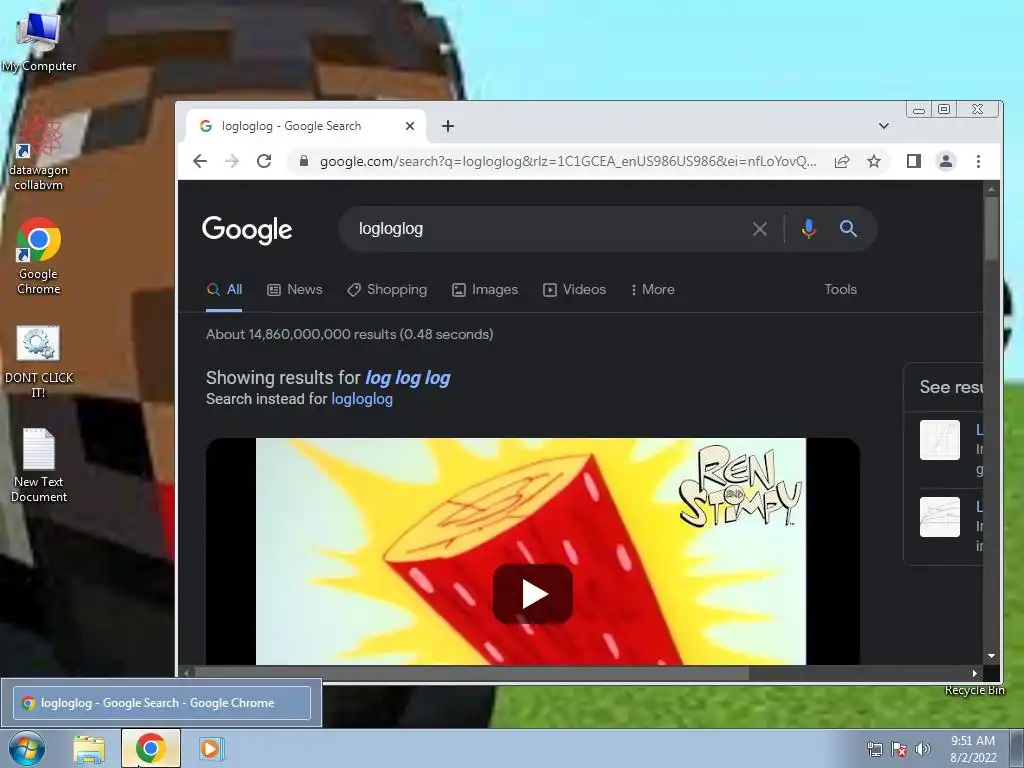Click the magnifier search button
Viewport: 1024px width, 768px height.
(x=848, y=229)
